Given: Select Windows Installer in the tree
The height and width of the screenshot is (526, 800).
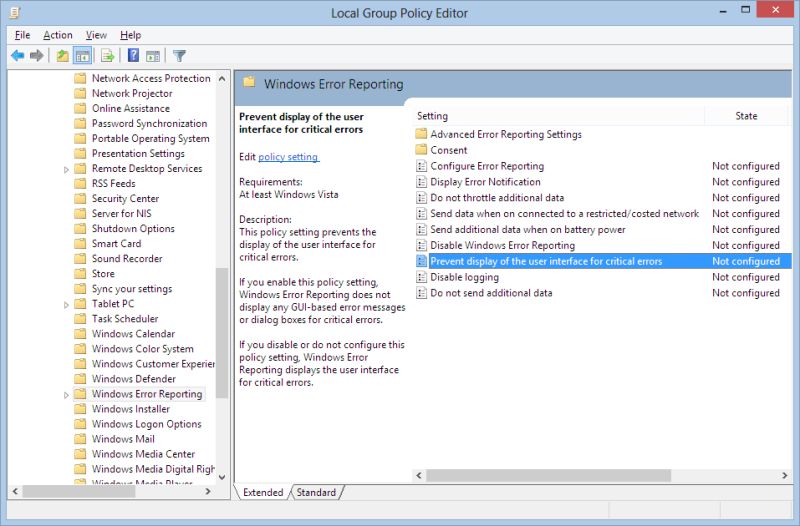Looking at the screenshot, I should pos(131,409).
